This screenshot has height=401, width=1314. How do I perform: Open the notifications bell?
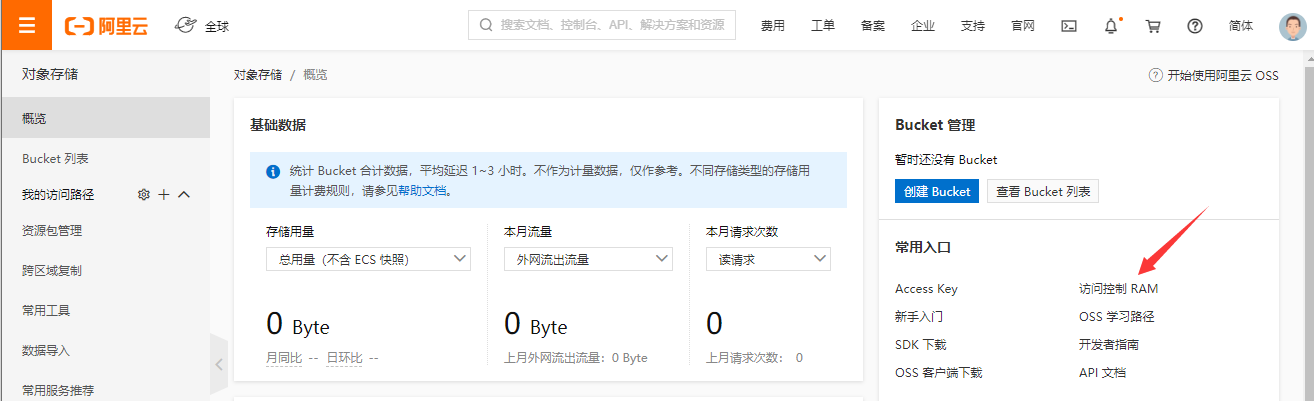pos(1111,26)
